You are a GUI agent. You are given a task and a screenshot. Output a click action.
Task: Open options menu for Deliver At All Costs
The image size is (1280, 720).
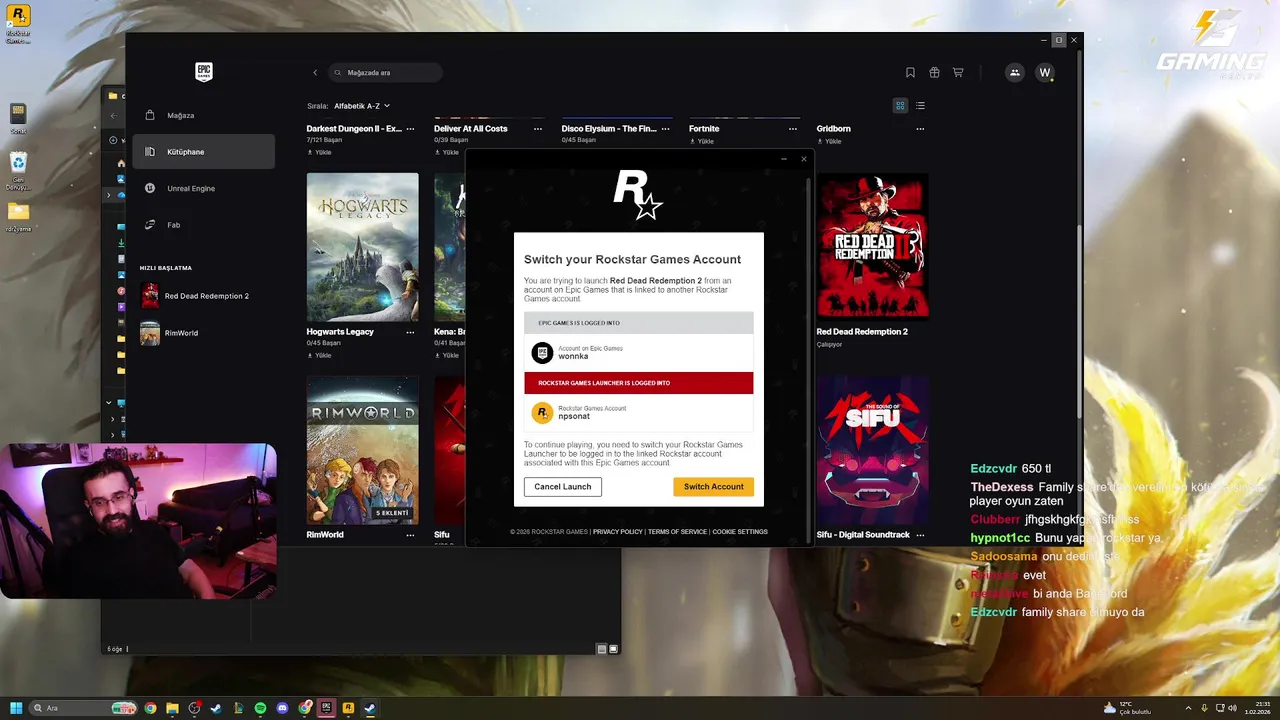(538, 129)
